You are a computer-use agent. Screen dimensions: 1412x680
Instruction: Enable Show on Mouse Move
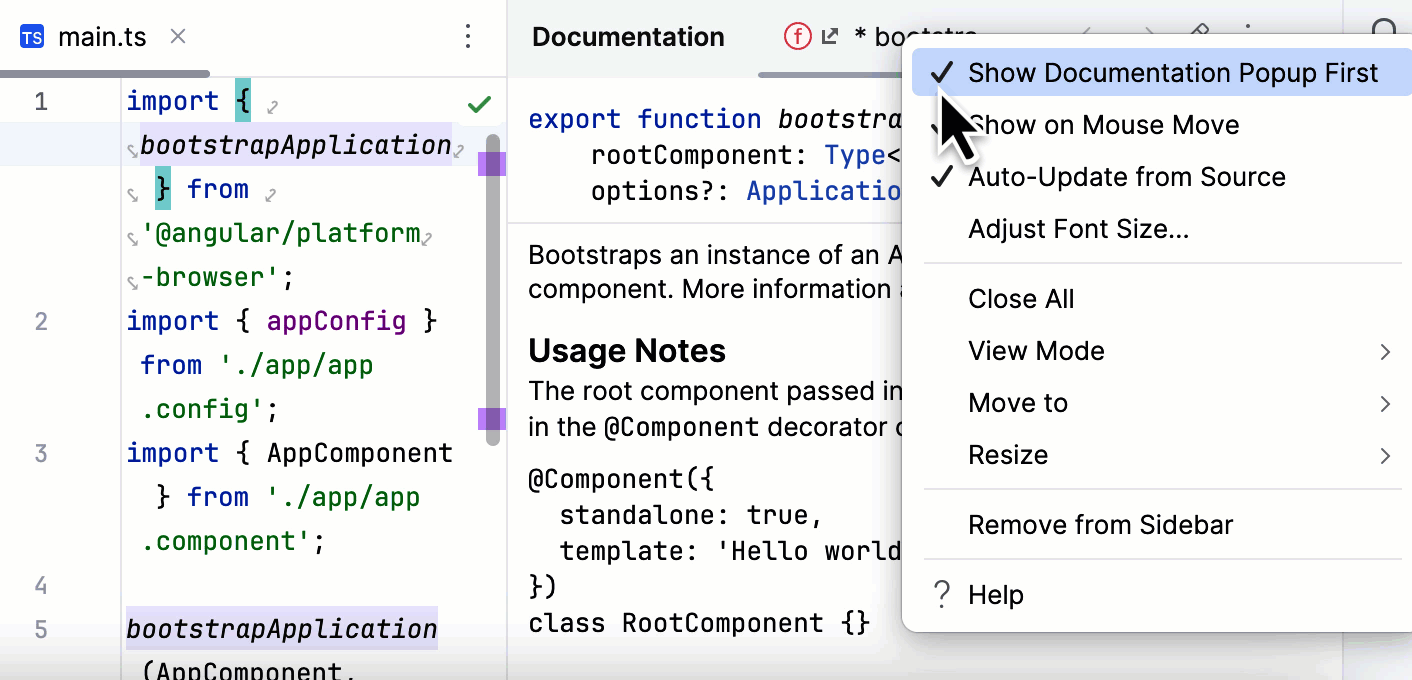coord(1103,124)
